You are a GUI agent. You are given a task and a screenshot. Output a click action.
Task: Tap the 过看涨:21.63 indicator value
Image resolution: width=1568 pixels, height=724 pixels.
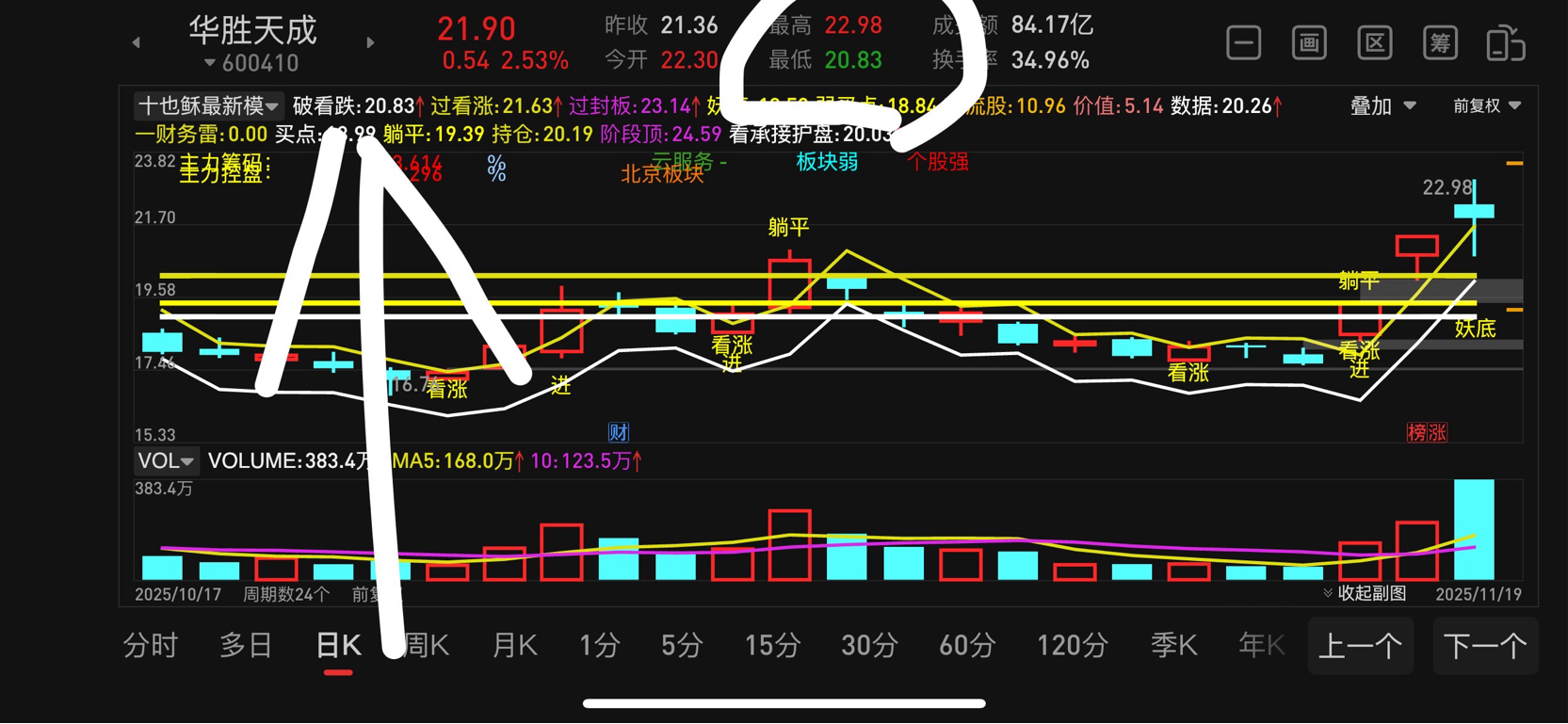click(x=496, y=105)
